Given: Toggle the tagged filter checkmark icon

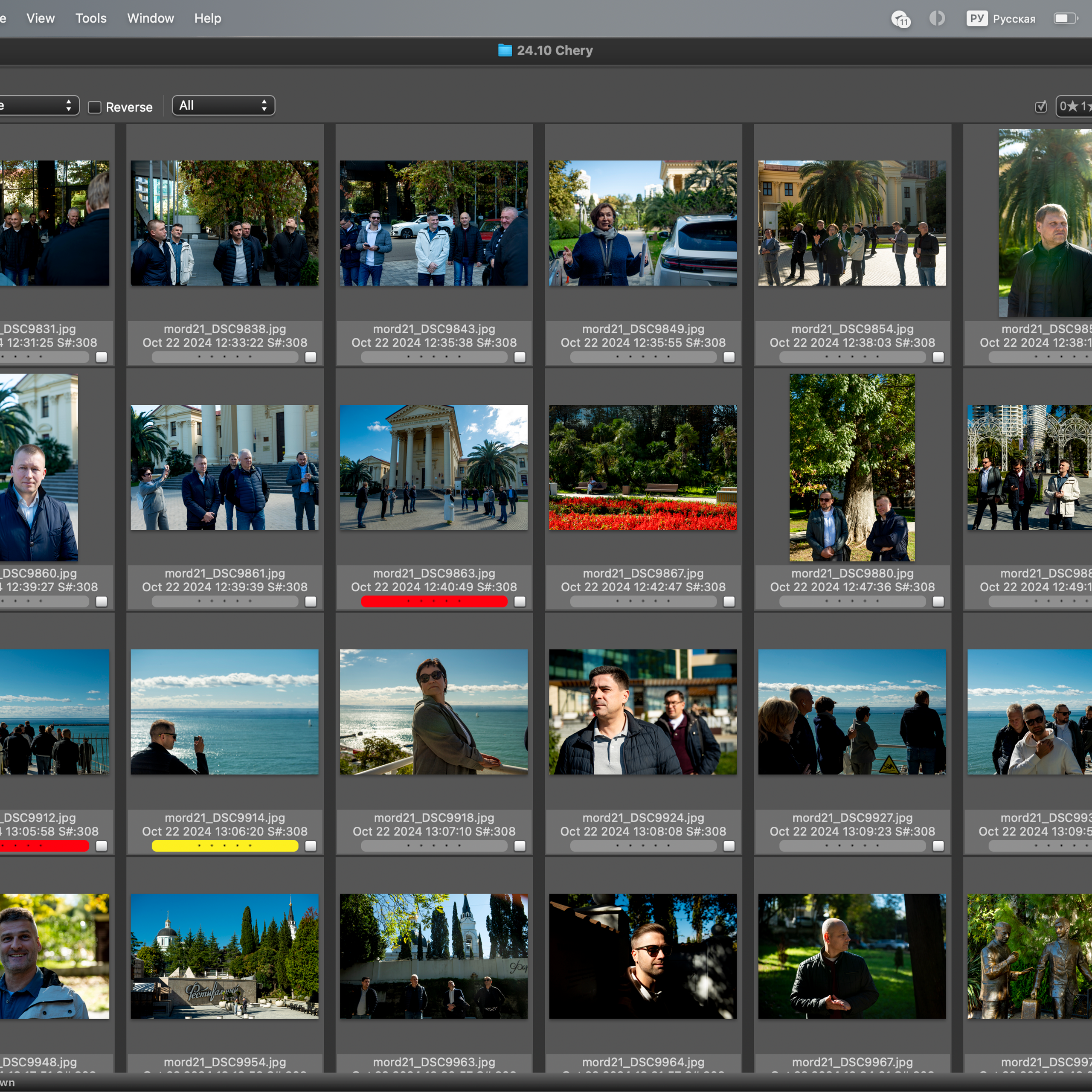Looking at the screenshot, I should click(x=1040, y=107).
